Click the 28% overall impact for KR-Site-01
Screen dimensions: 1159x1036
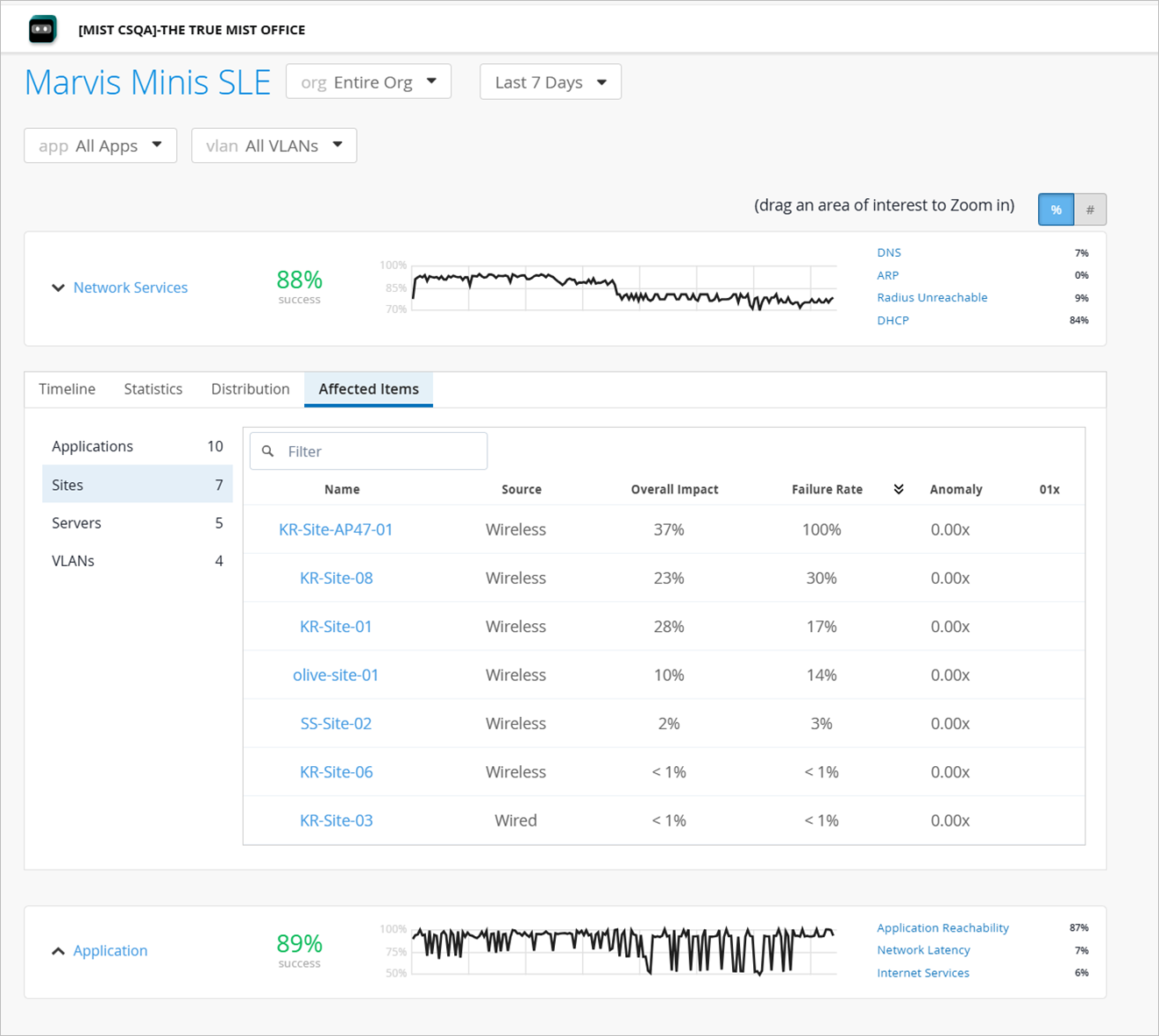pos(669,627)
